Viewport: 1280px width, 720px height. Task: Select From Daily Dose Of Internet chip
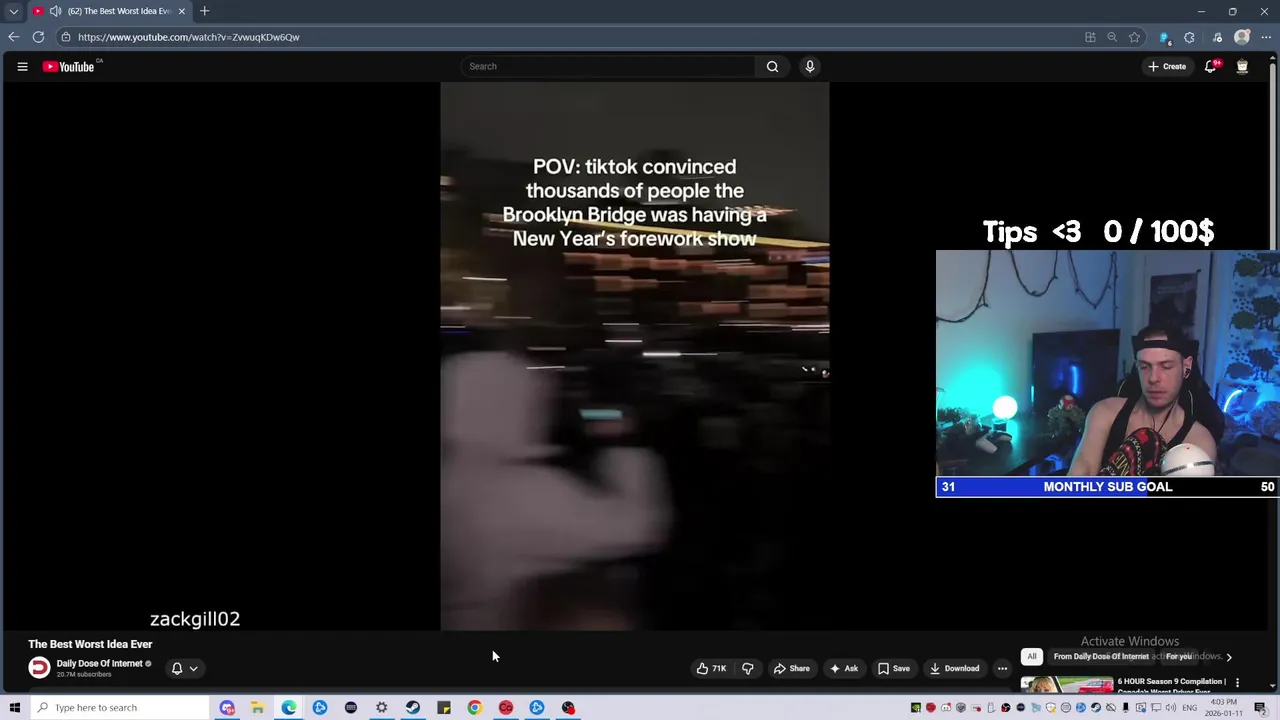pyautogui.click(x=1101, y=656)
